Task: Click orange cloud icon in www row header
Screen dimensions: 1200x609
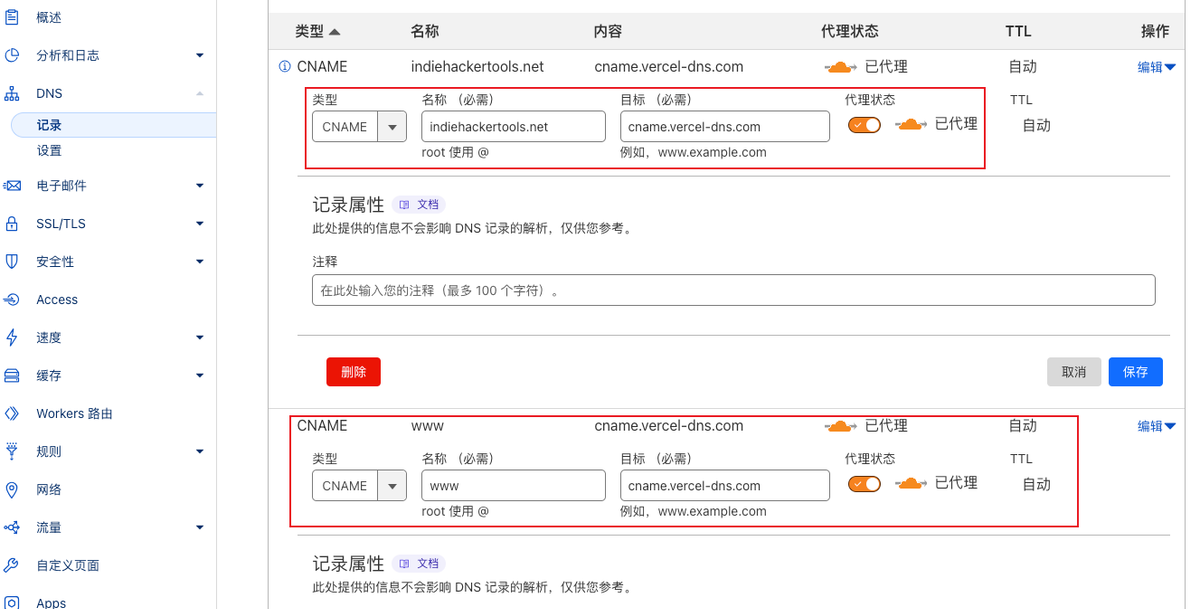Action: [841, 426]
